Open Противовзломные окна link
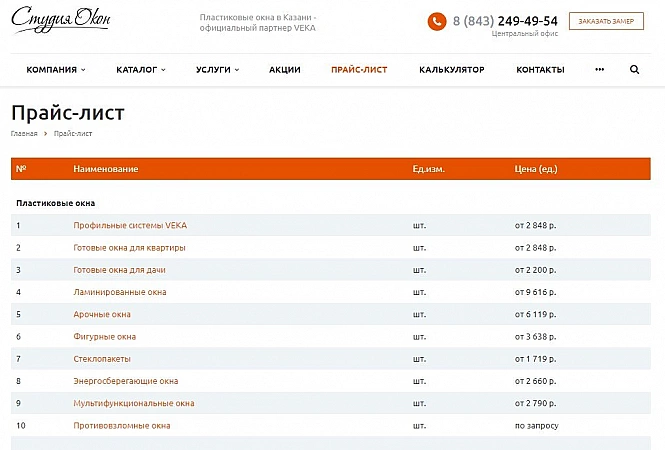 coord(122,425)
